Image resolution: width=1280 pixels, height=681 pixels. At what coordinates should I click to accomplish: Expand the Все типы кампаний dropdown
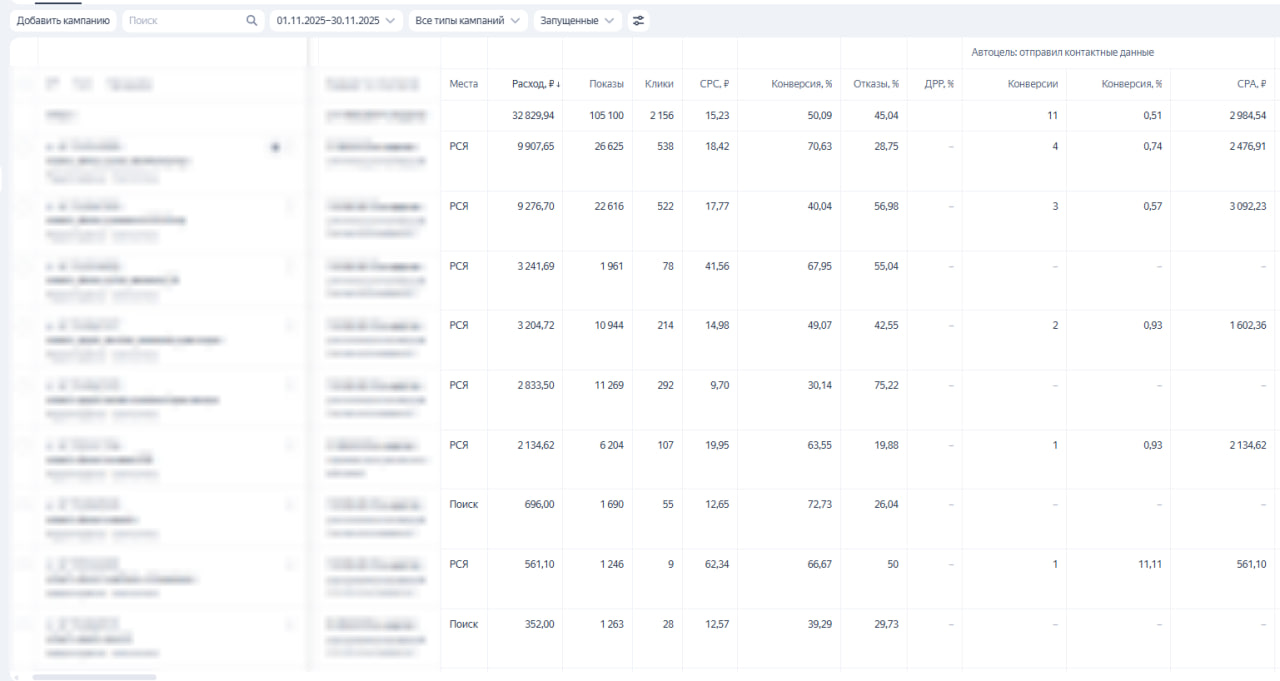[x=468, y=20]
